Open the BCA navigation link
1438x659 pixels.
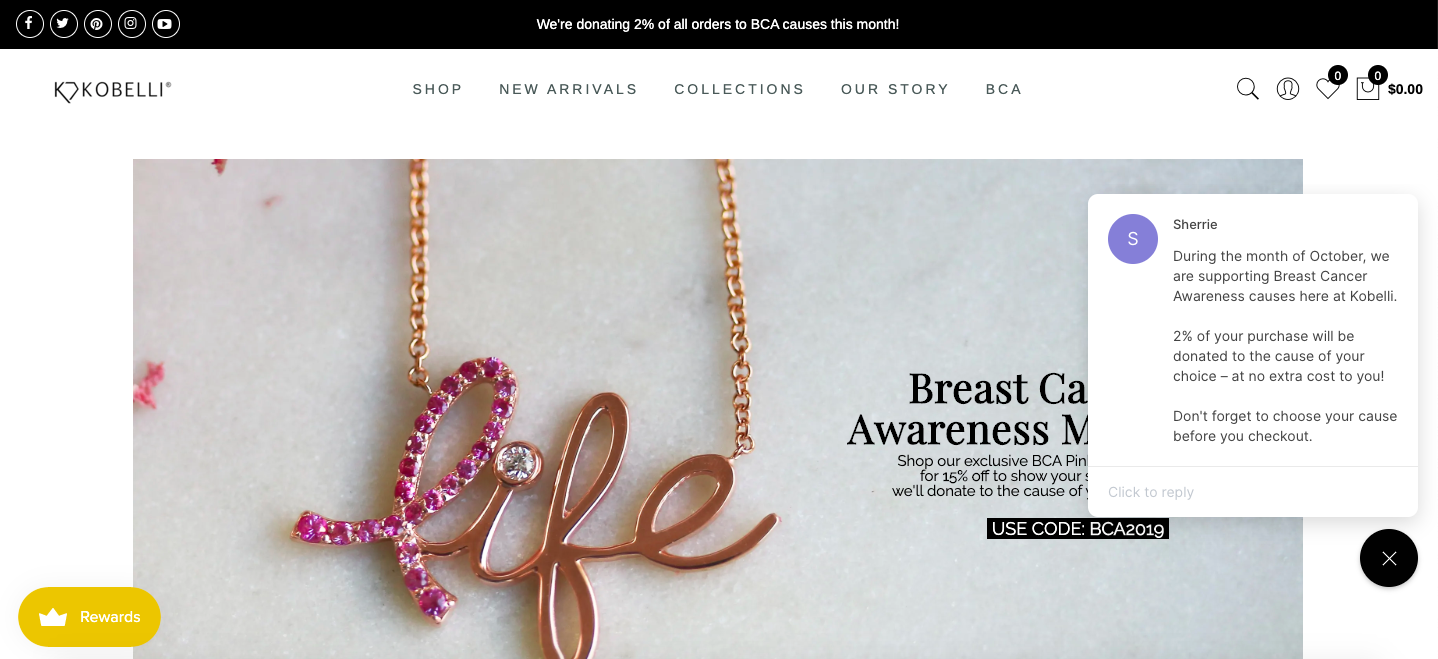tap(1004, 89)
